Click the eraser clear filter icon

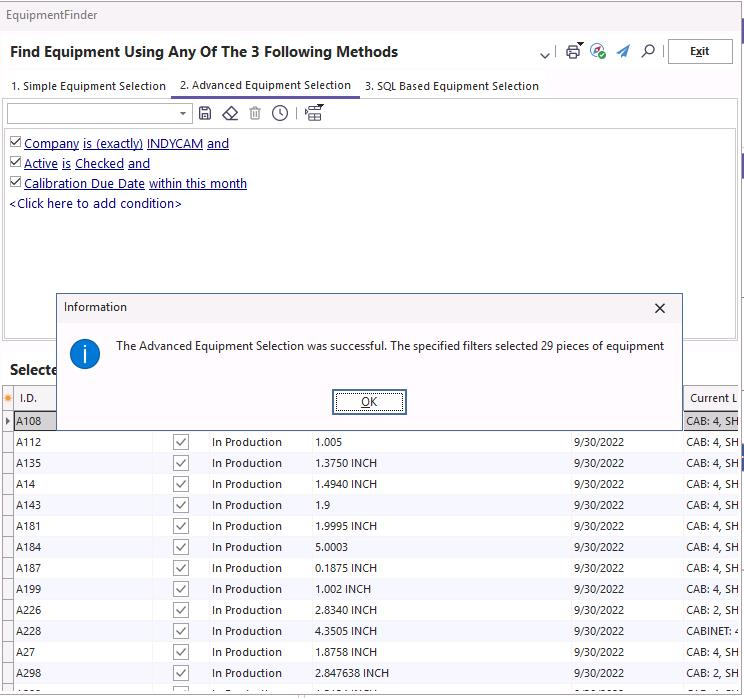(230, 114)
